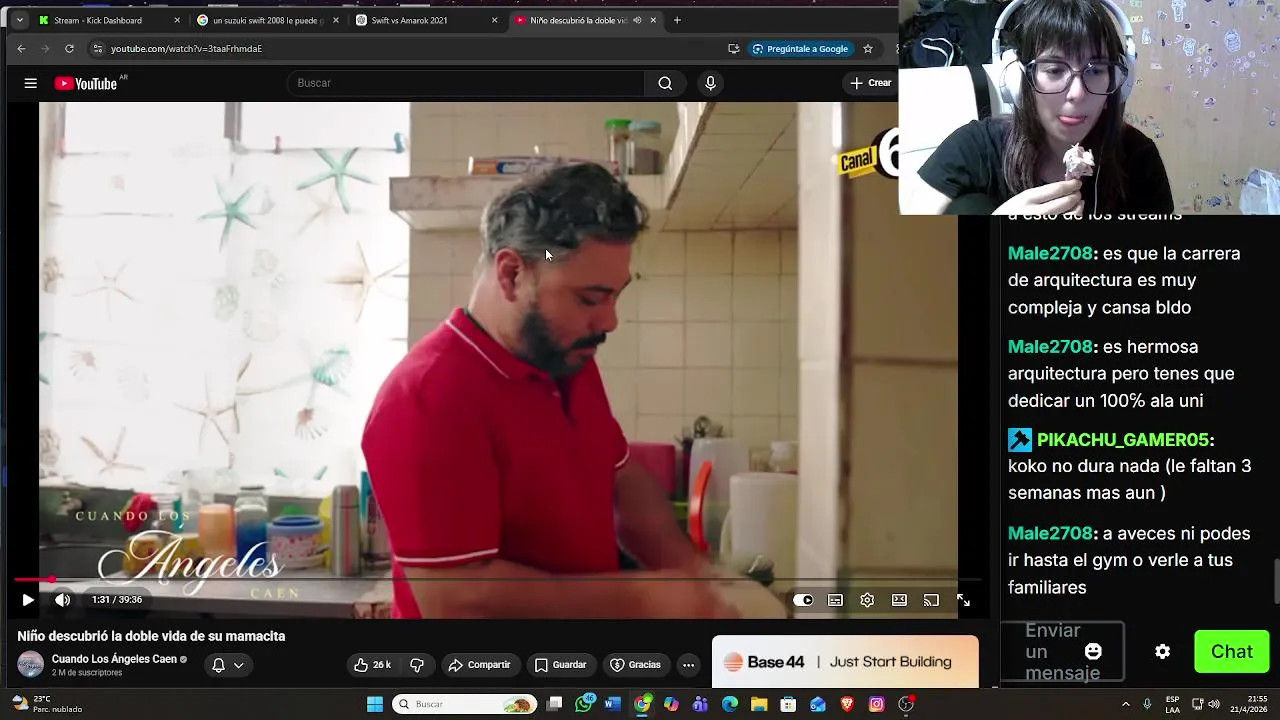Focus the Enviar un mensaje chat field
Viewport: 1280px width, 720px height.
click(1062, 651)
